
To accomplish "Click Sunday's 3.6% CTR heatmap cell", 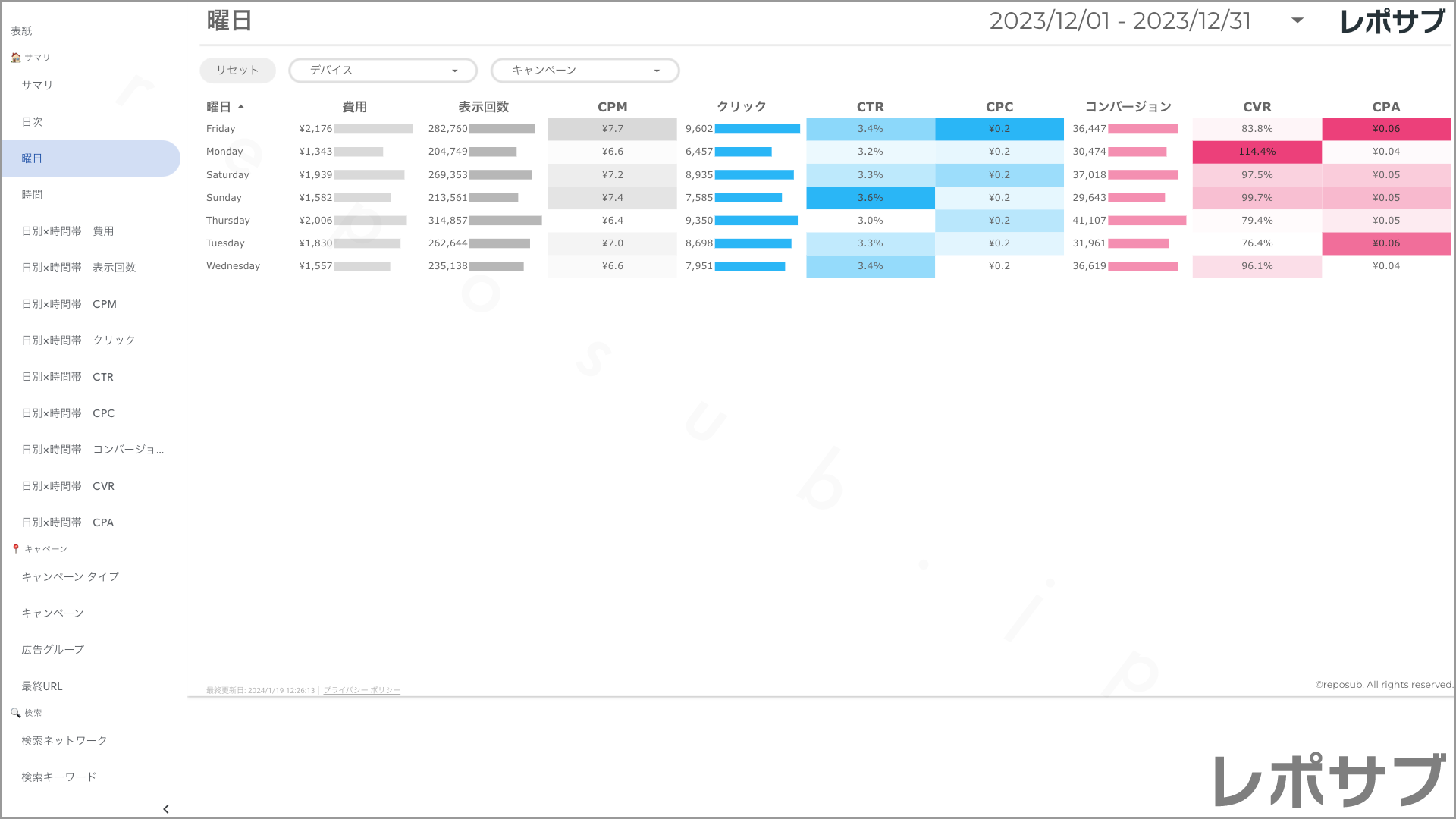I will click(x=870, y=198).
